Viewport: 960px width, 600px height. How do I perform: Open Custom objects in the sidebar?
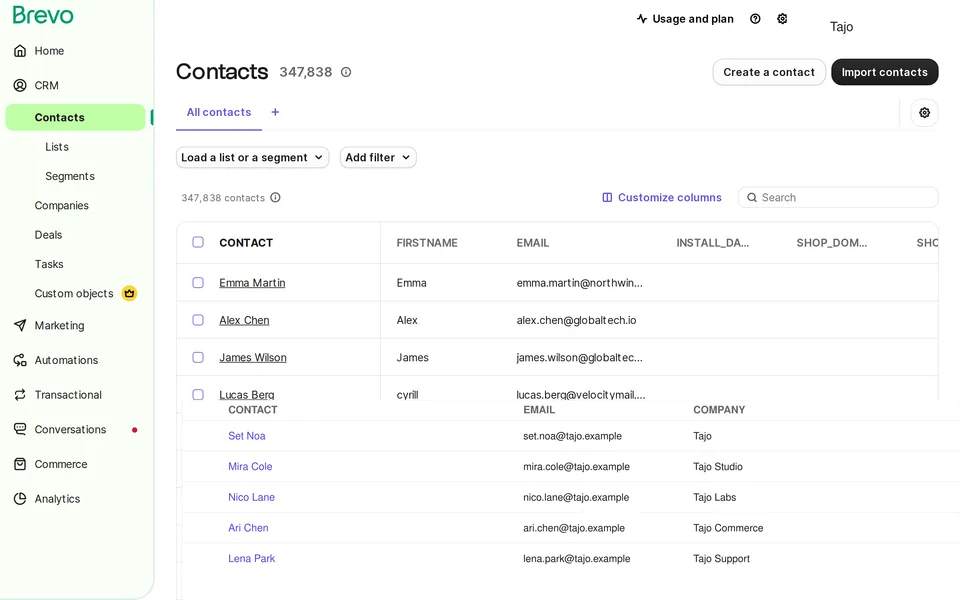[74, 293]
